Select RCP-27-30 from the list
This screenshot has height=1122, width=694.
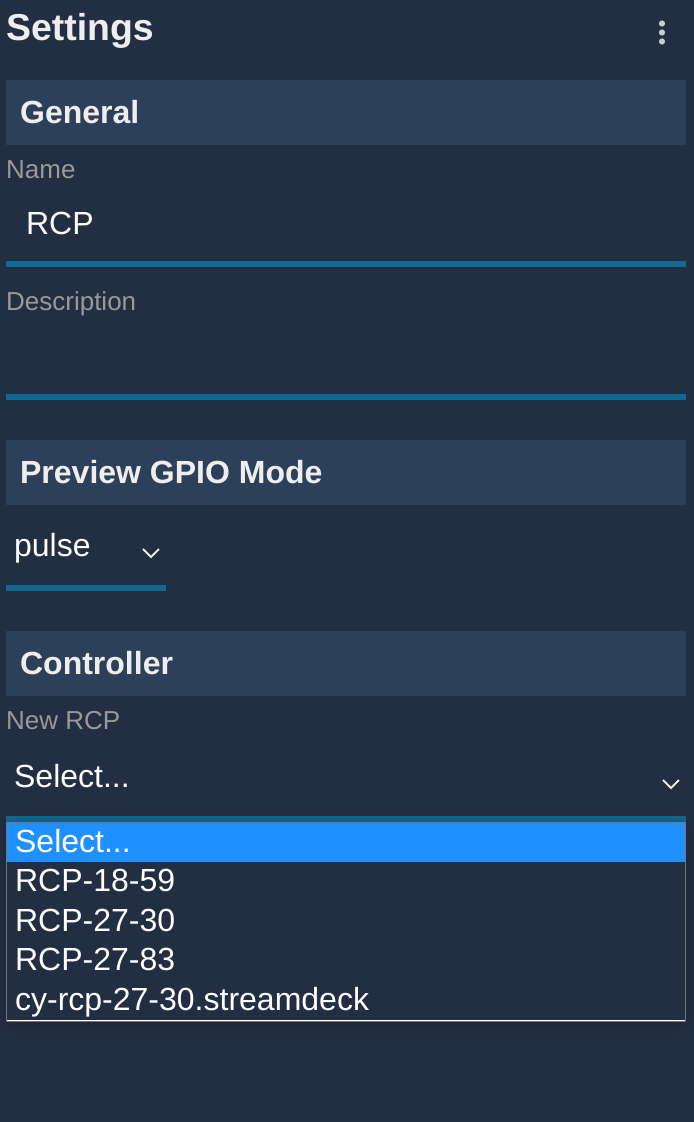click(x=346, y=921)
